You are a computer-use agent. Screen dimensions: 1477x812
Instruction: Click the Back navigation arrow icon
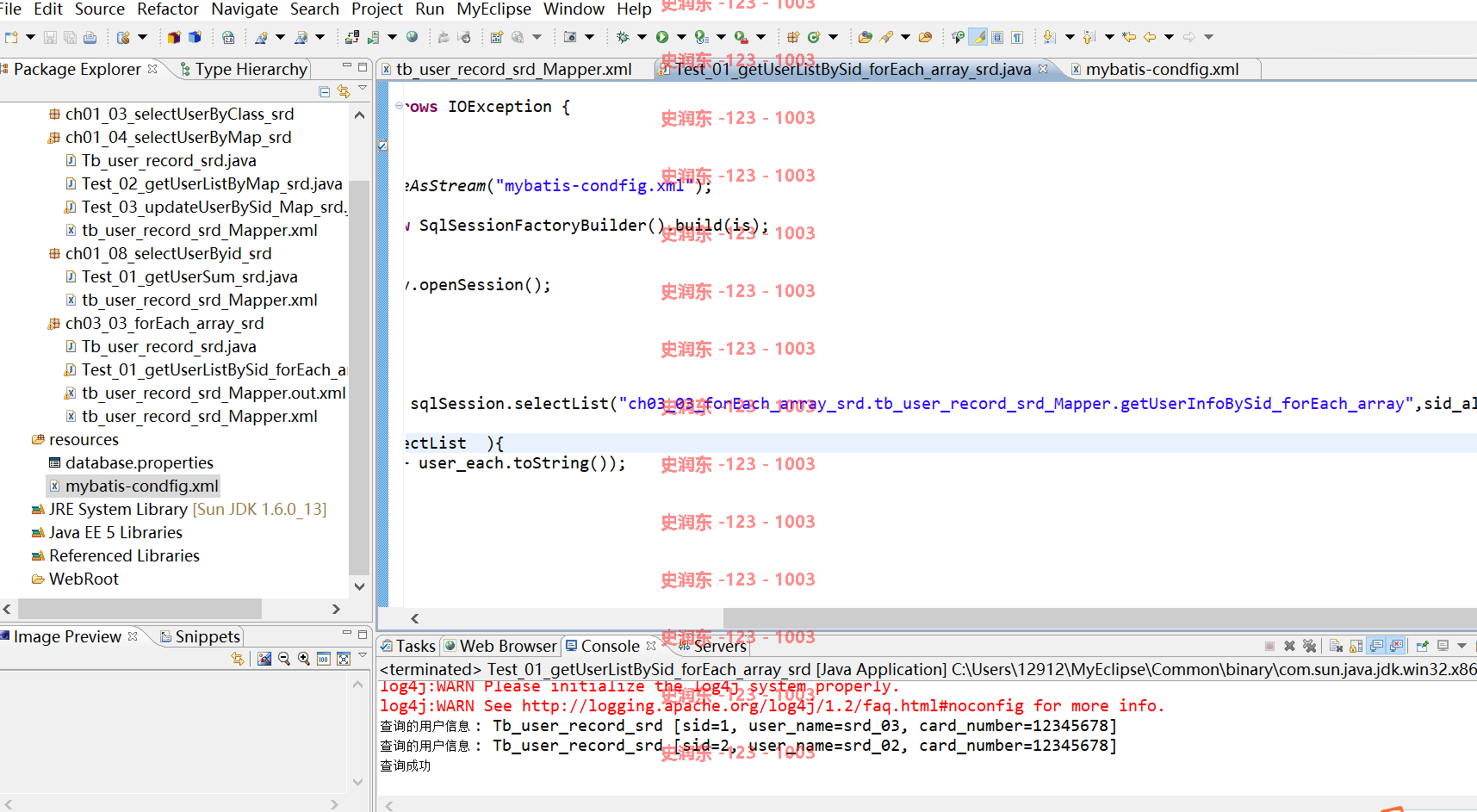1150,37
